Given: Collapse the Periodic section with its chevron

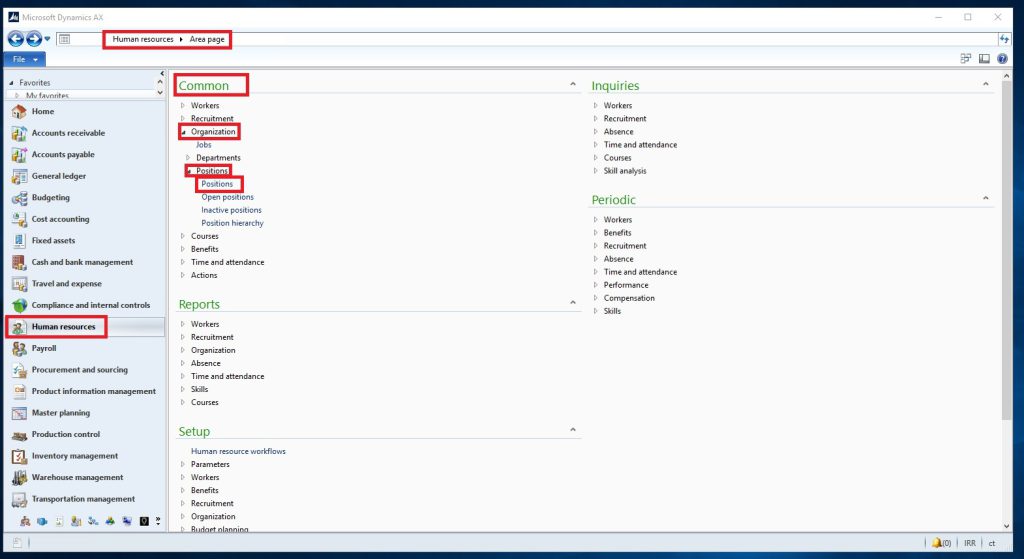Looking at the screenshot, I should coord(985,198).
